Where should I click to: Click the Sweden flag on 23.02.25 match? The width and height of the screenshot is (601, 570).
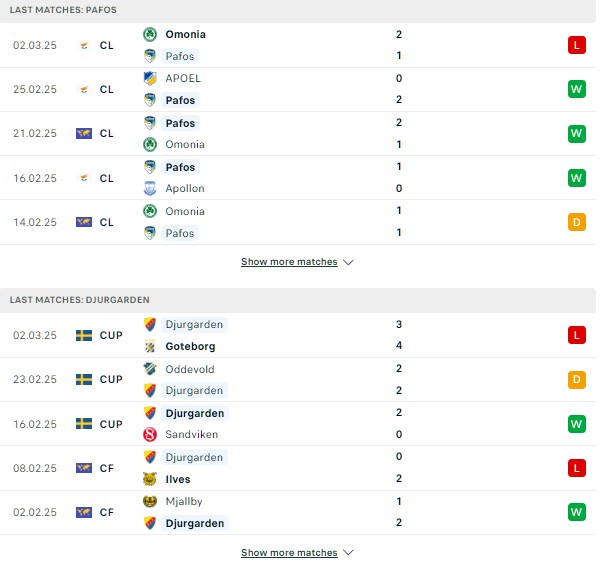tap(84, 379)
